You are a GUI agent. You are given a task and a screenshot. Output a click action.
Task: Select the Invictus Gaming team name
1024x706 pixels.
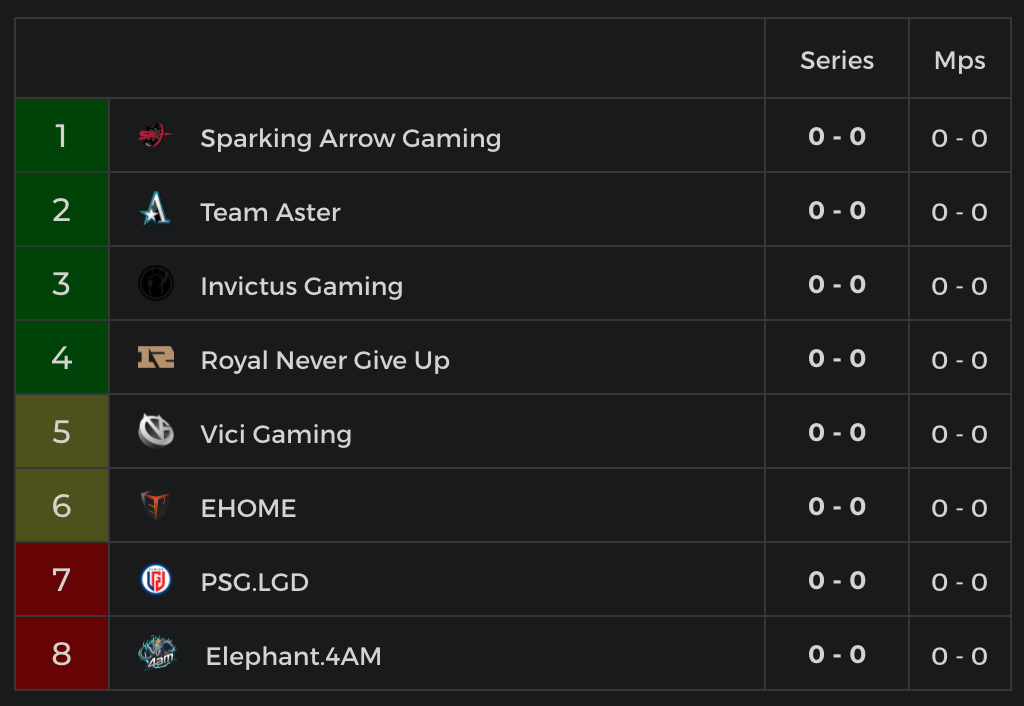pyautogui.click(x=301, y=286)
